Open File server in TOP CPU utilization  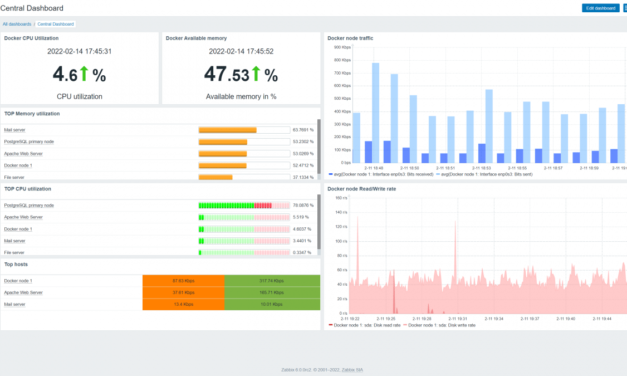tap(14, 252)
